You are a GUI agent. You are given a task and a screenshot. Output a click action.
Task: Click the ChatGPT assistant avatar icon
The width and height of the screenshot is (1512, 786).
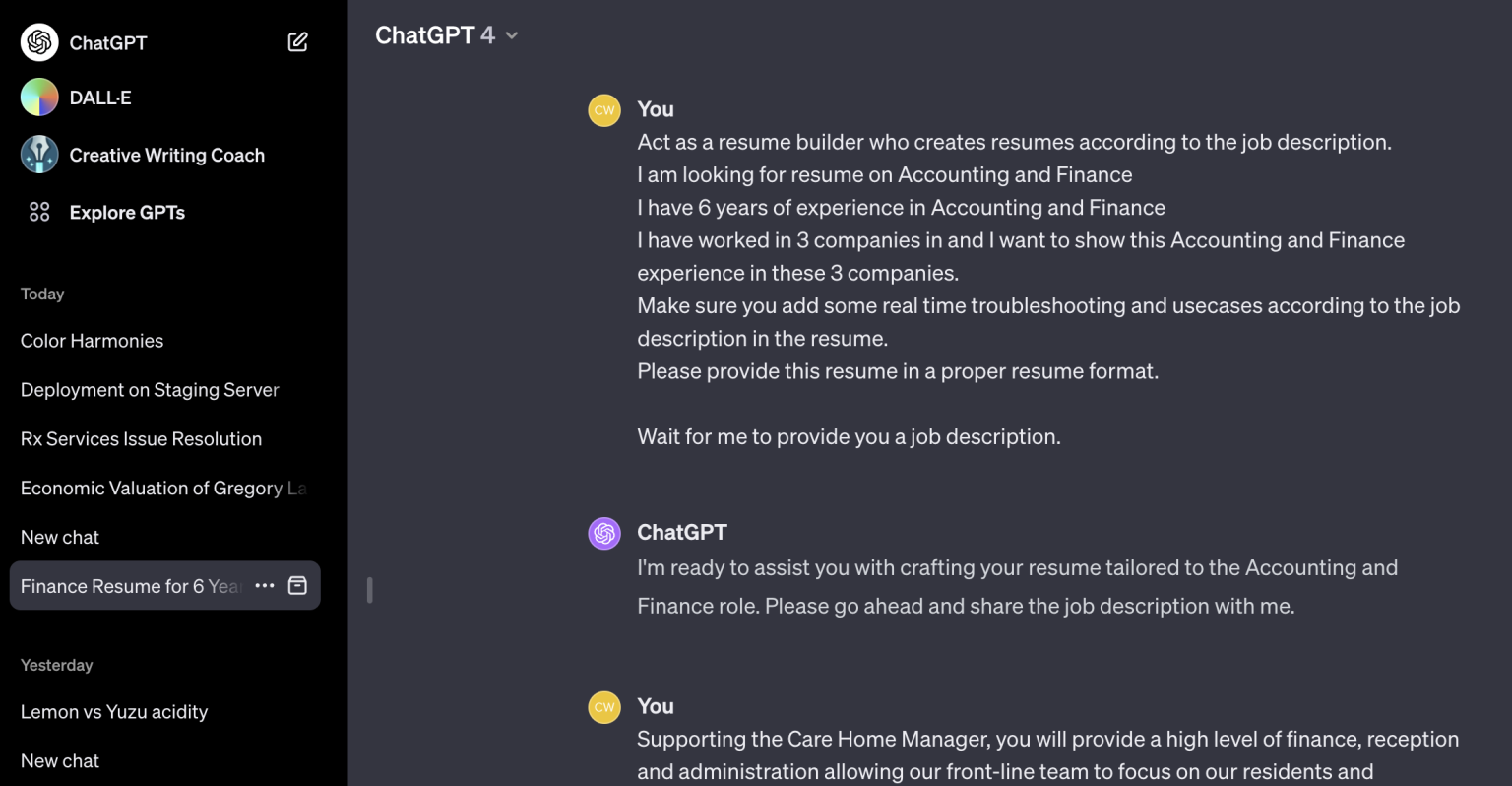(x=603, y=532)
